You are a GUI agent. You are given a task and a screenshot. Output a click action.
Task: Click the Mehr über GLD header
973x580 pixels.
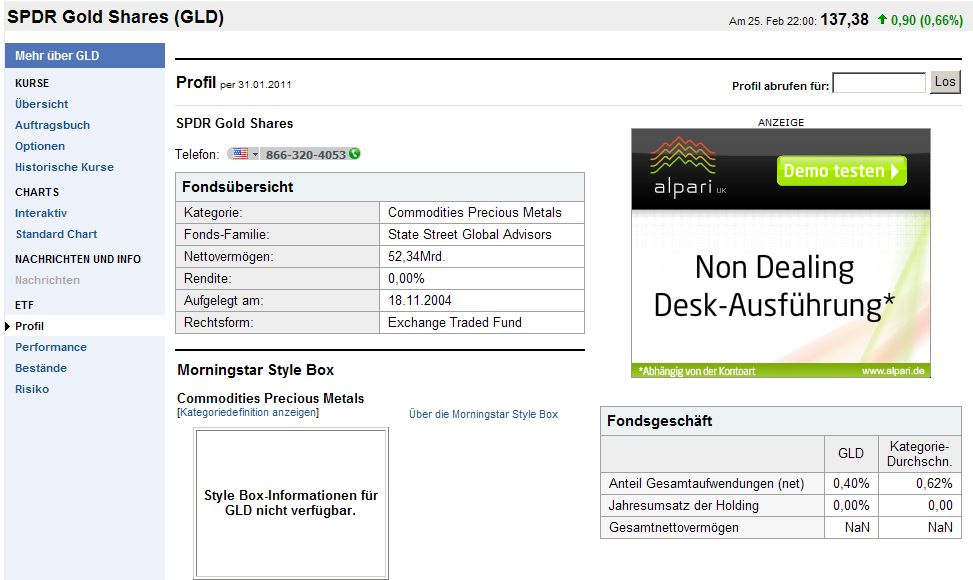pyautogui.click(x=85, y=56)
